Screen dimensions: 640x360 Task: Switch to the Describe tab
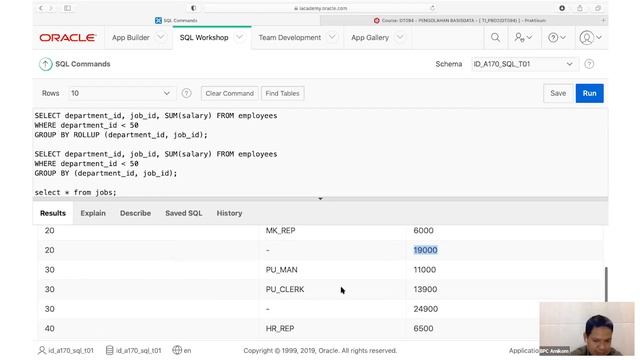(136, 213)
